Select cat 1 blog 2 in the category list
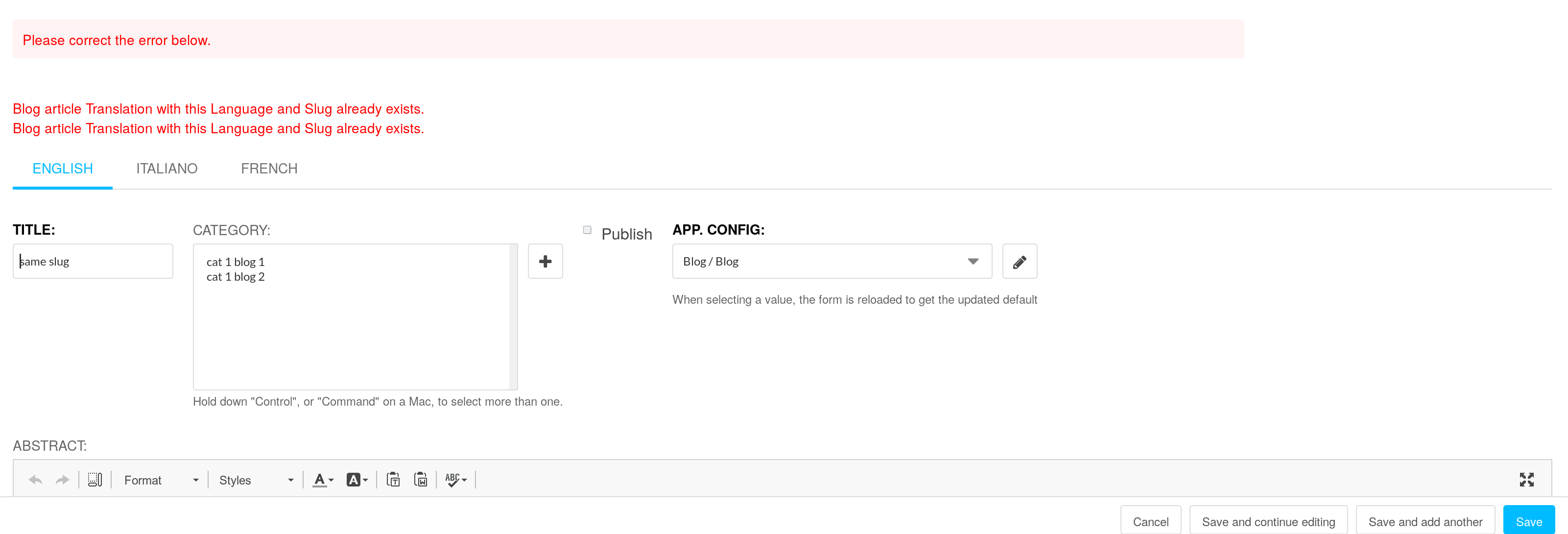 [236, 276]
